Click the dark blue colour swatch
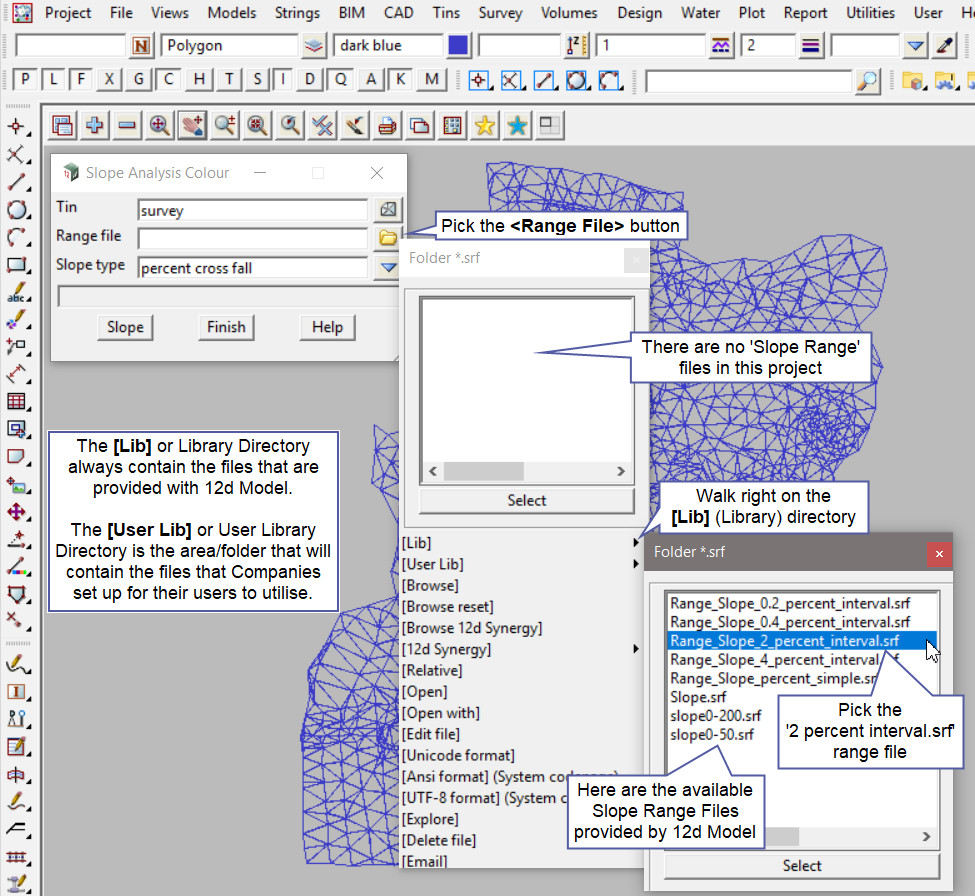 click(458, 45)
